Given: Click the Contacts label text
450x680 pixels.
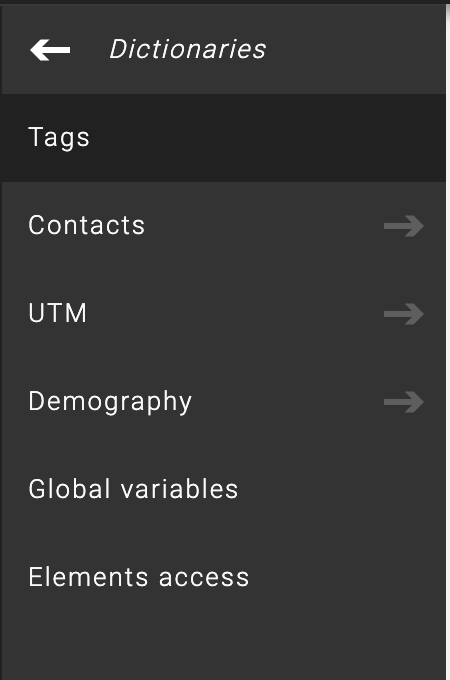Looking at the screenshot, I should pos(86,226).
